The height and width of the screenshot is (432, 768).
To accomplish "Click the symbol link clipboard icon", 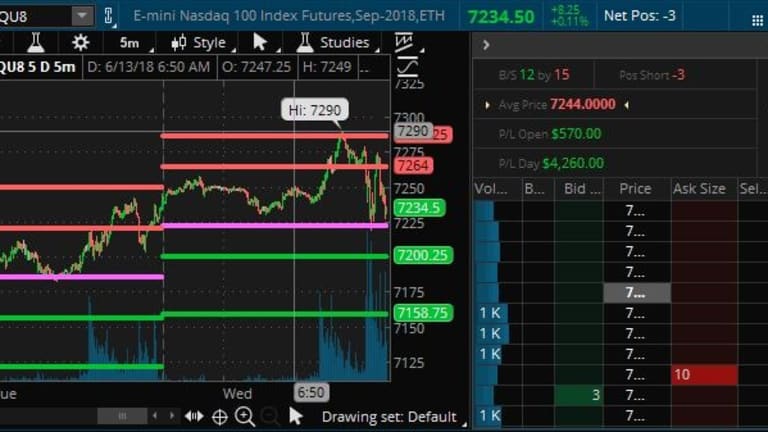I will (109, 16).
